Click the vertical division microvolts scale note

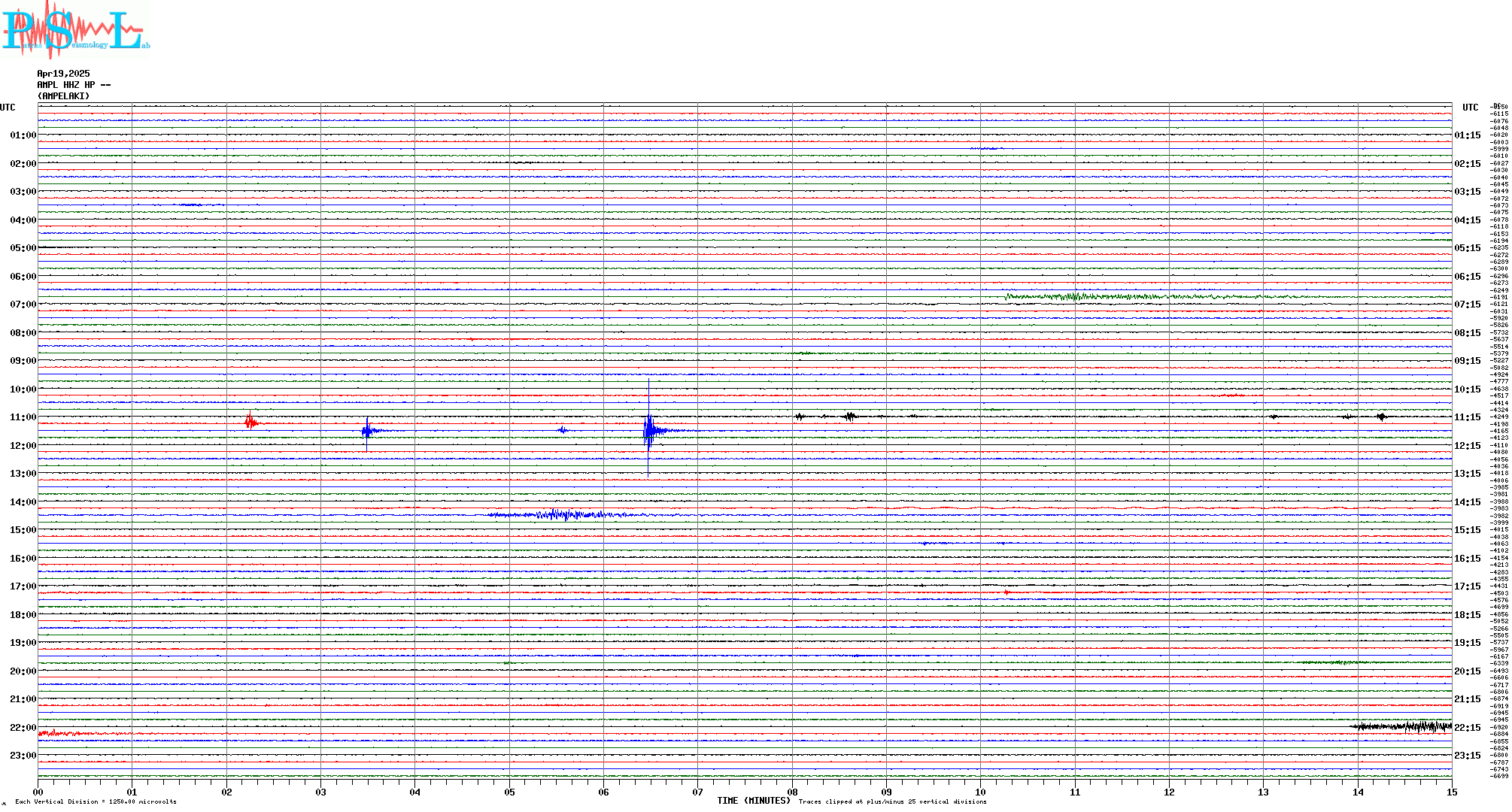click(x=96, y=801)
